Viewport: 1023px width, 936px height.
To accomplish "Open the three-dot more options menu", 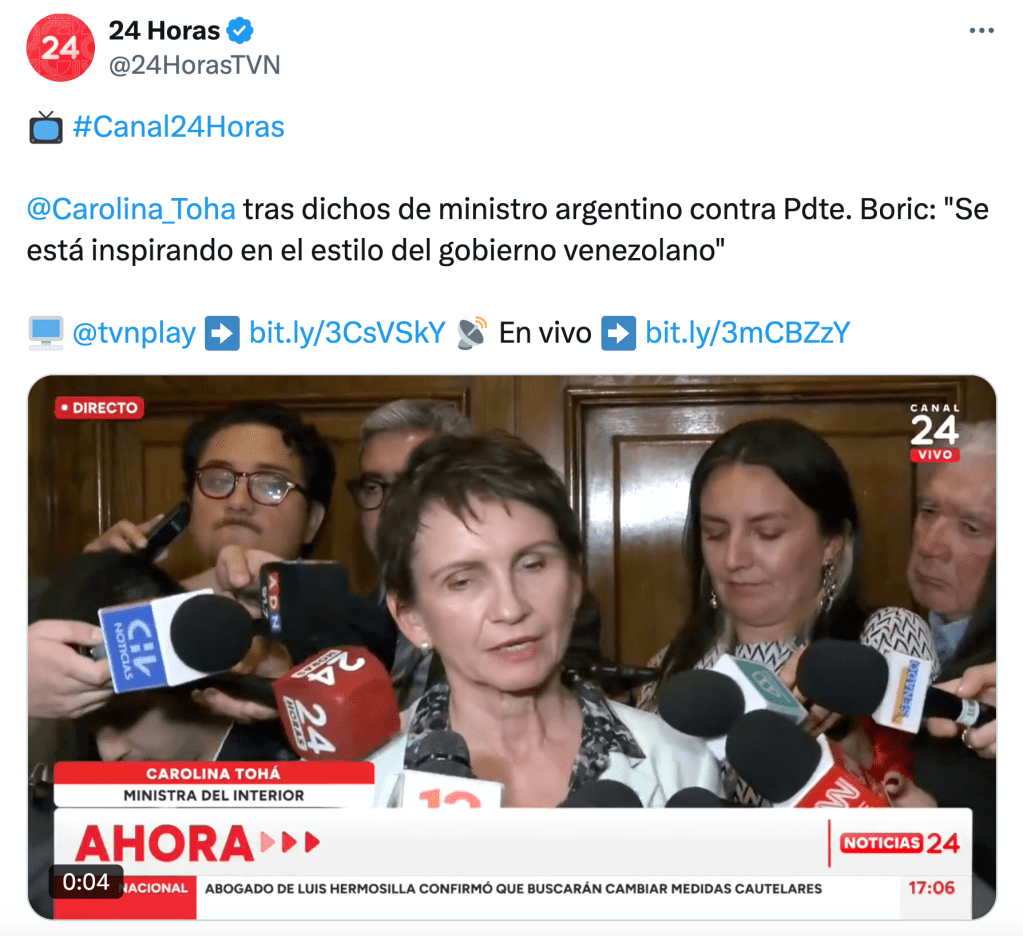I will coord(981,31).
